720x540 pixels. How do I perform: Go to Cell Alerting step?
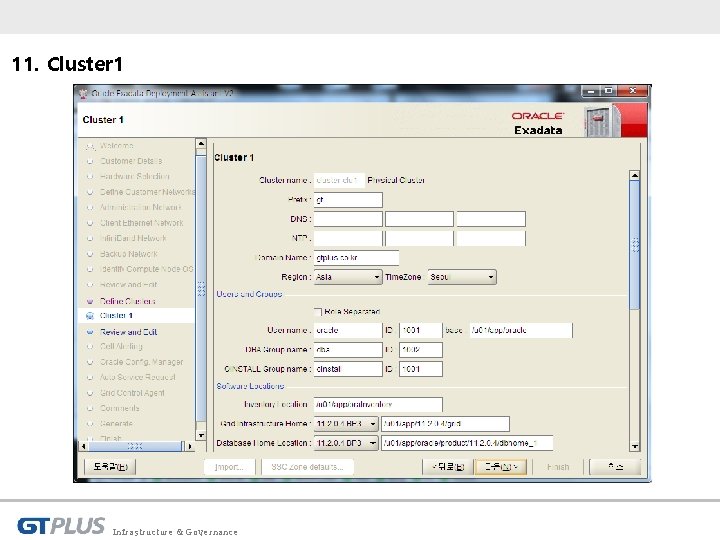(121, 347)
